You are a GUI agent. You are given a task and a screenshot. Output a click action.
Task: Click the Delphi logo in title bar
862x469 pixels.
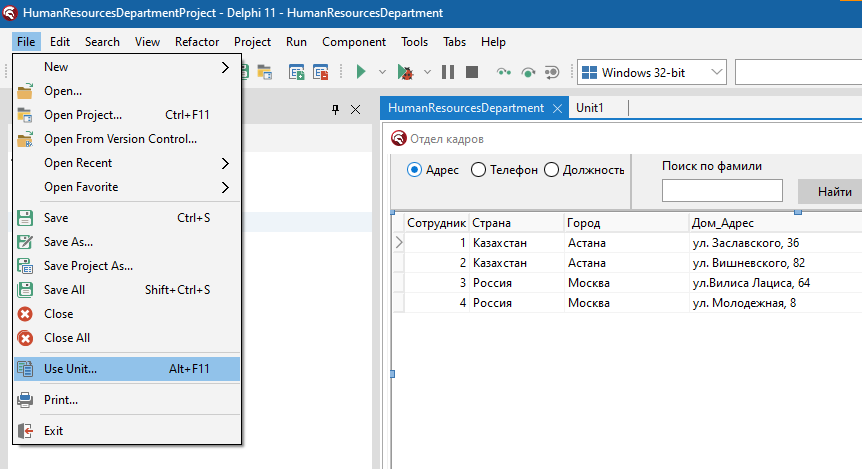coord(9,13)
